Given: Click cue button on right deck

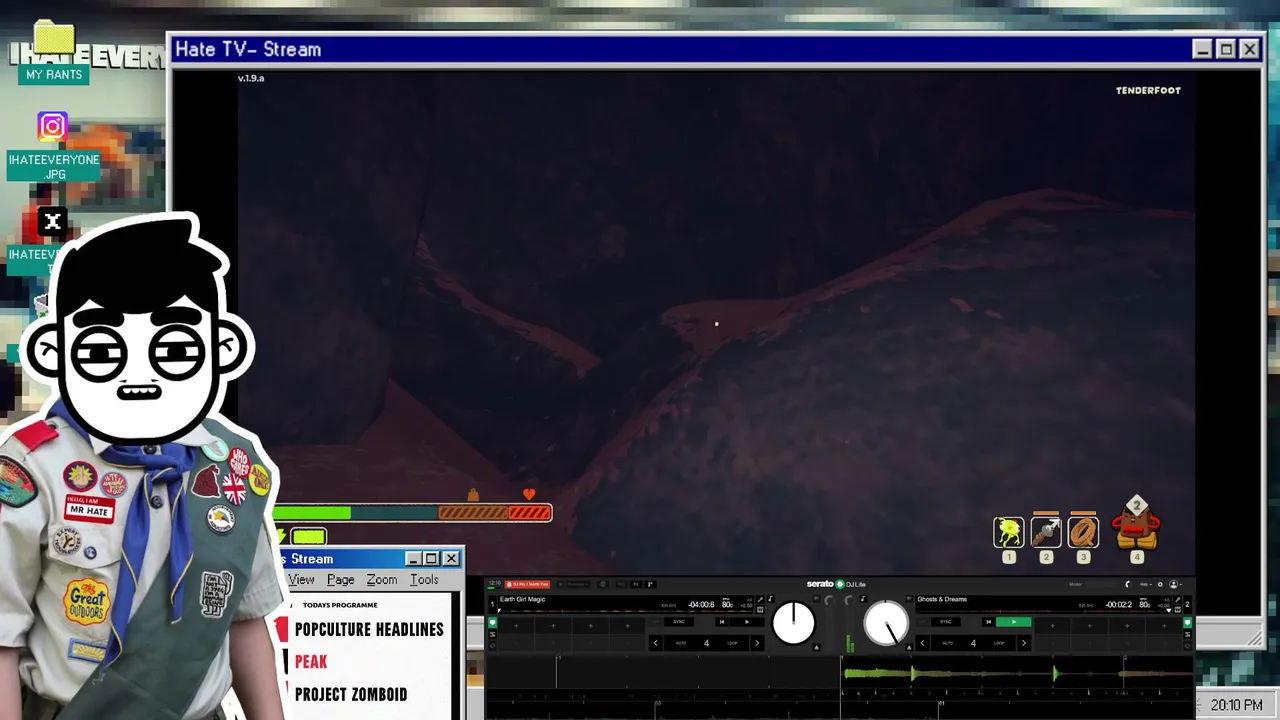Looking at the screenshot, I should click(988, 622).
